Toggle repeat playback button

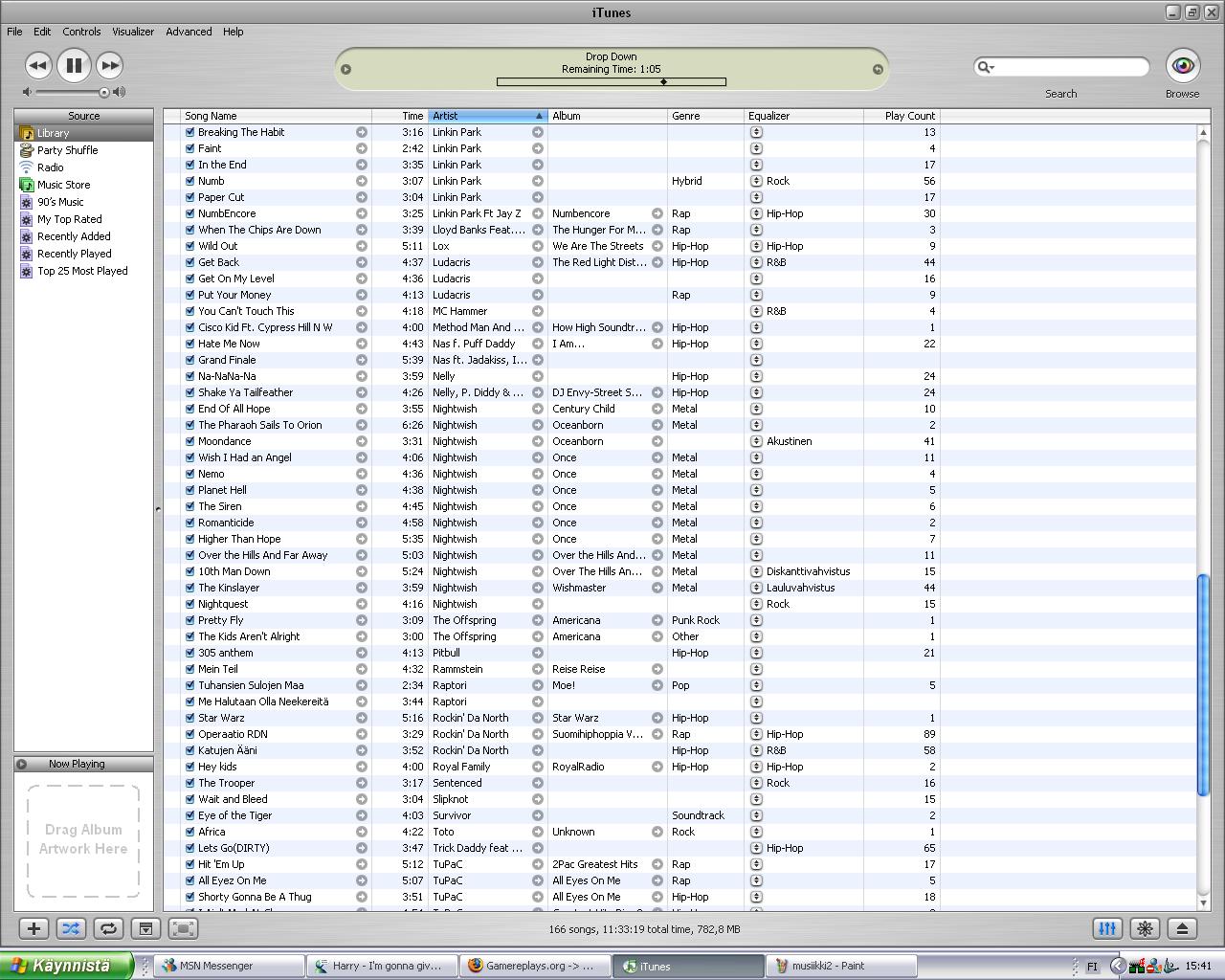coord(108,928)
